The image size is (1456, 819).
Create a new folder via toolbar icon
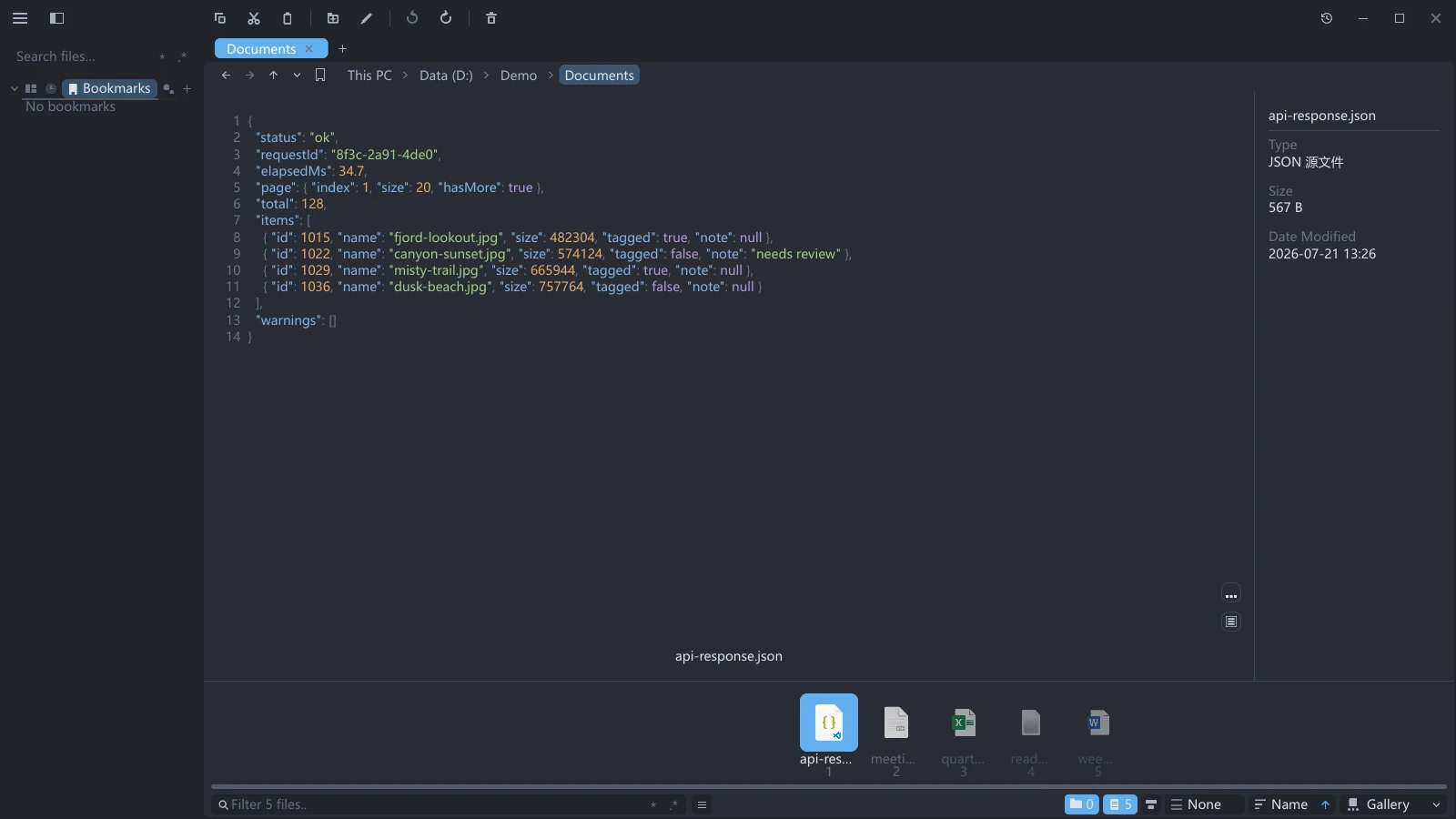(333, 18)
